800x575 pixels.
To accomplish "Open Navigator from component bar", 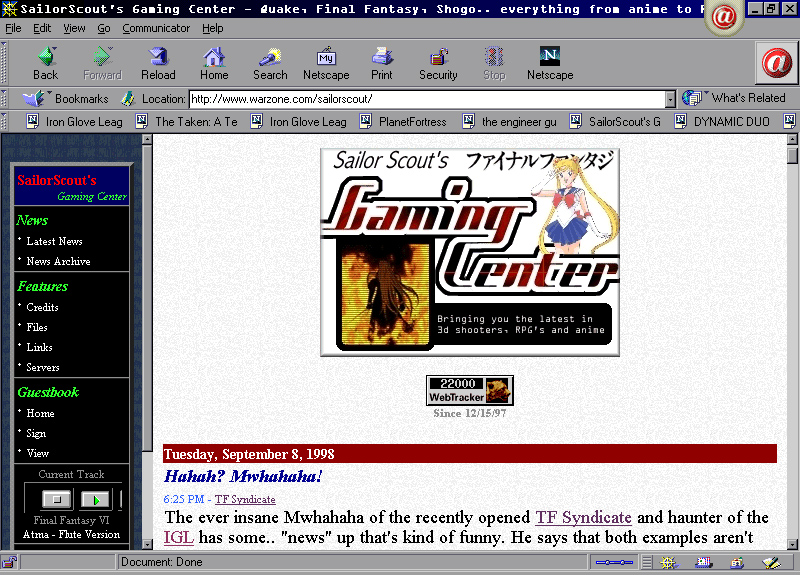I will (x=668, y=562).
